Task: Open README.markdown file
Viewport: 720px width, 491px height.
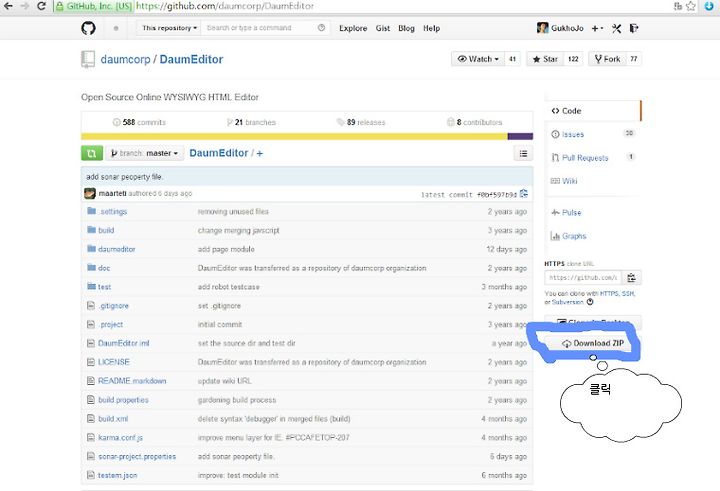Action: click(x=132, y=381)
